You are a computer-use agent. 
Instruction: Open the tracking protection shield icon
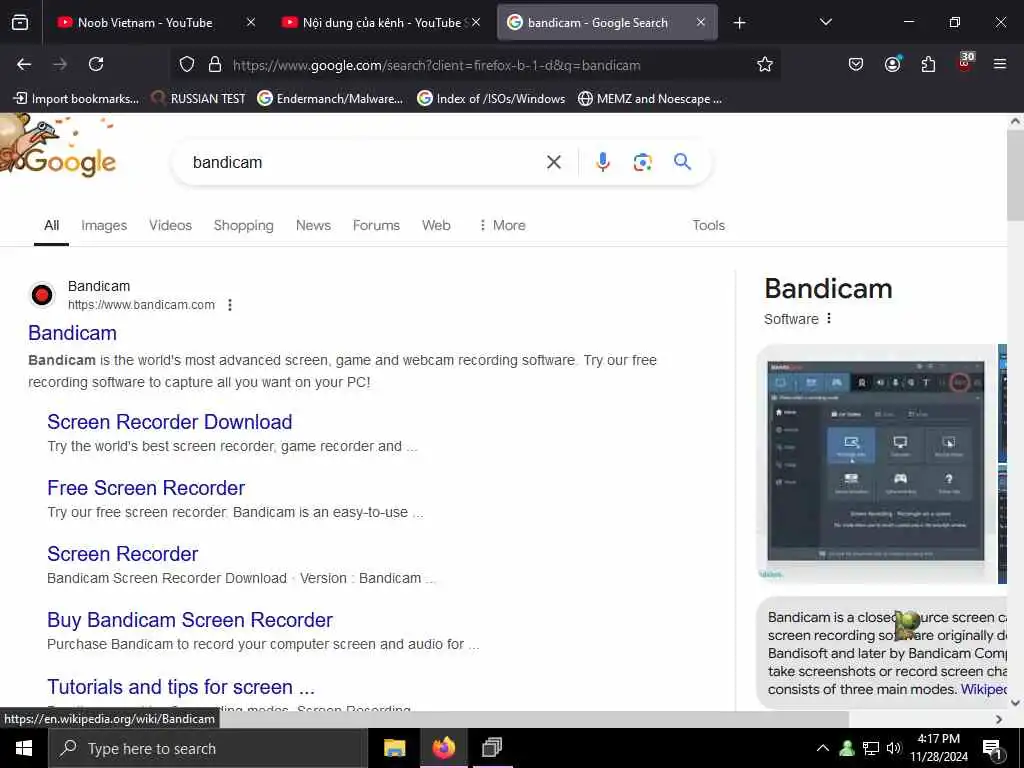(x=187, y=65)
